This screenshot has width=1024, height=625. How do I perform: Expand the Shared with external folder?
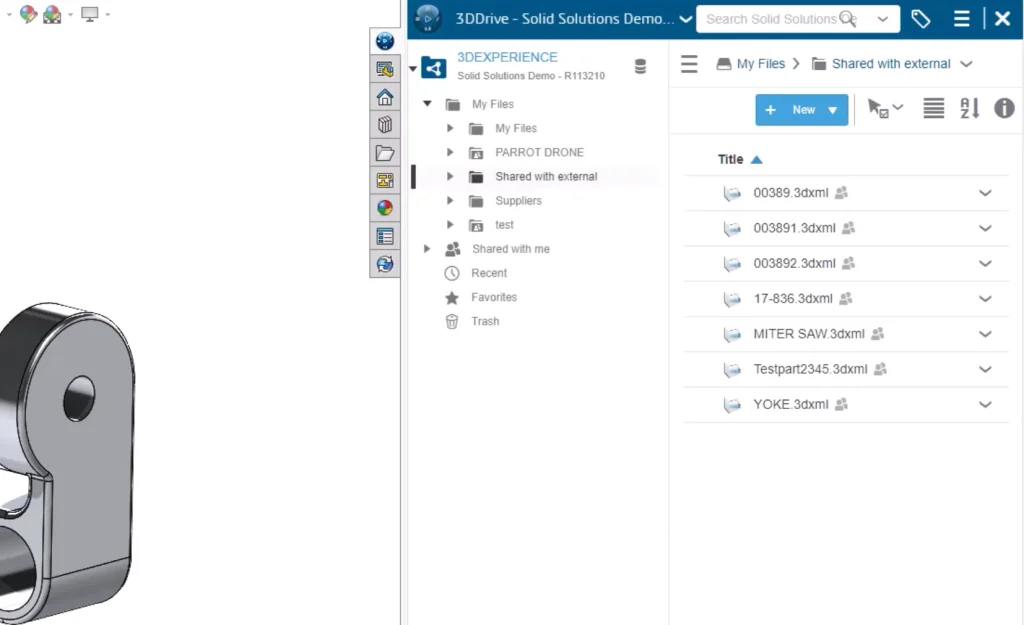click(x=450, y=176)
